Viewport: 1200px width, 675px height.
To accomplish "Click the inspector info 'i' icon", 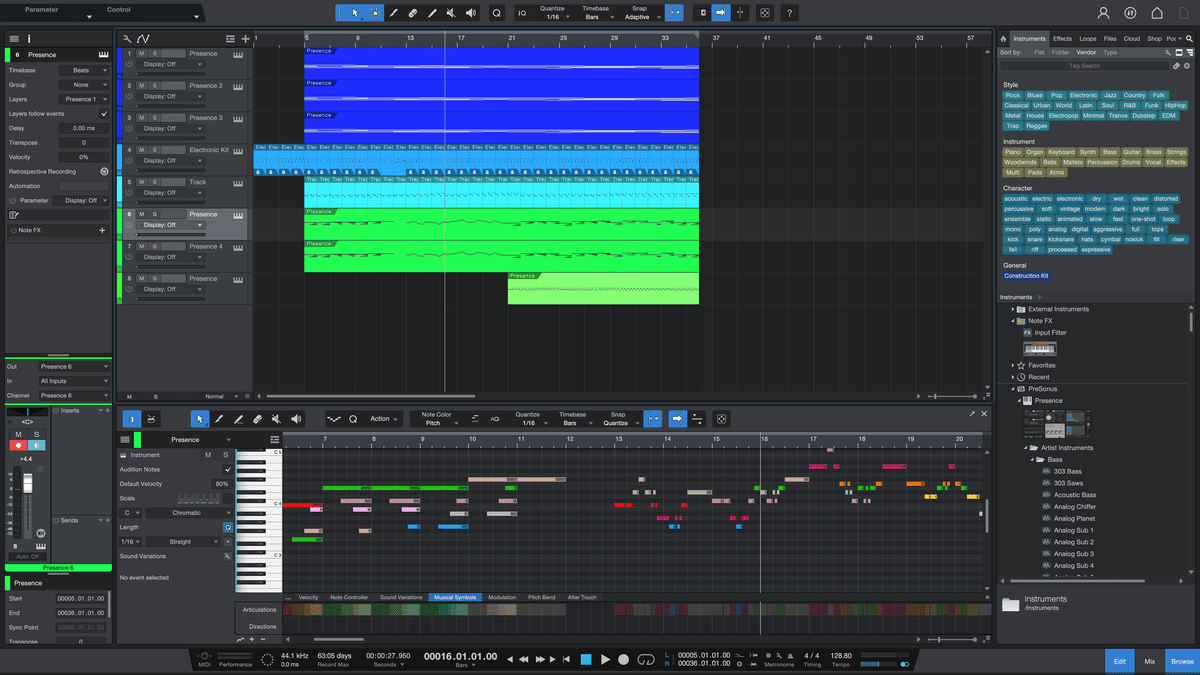I will (29, 38).
